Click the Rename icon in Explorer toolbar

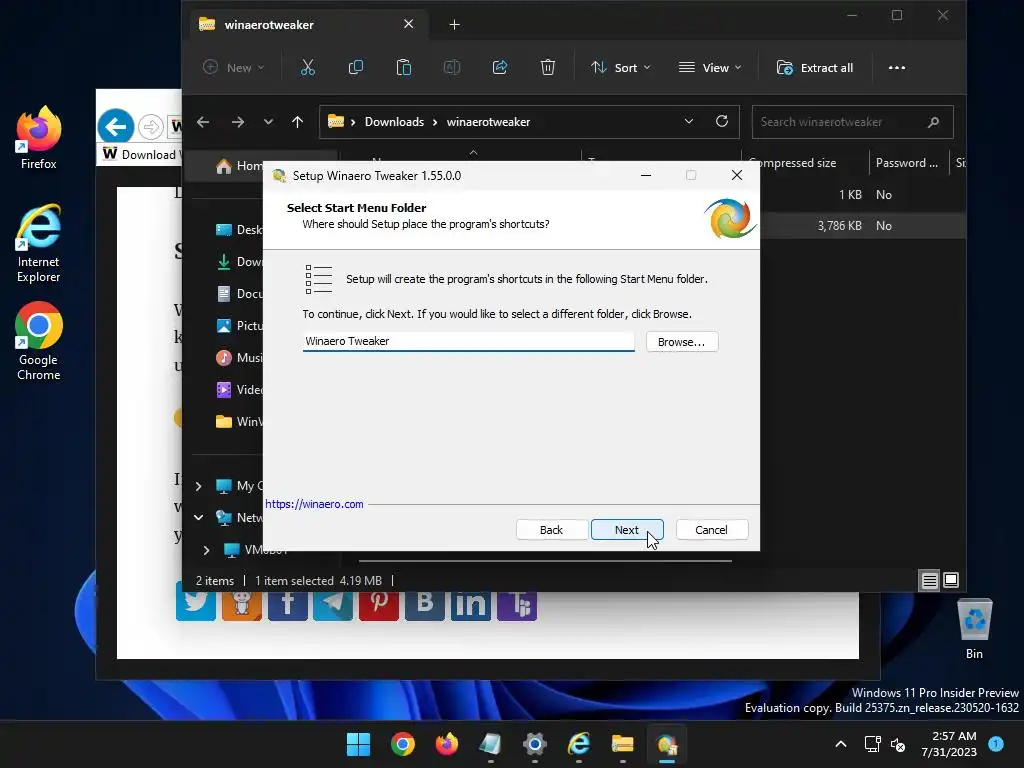click(452, 67)
